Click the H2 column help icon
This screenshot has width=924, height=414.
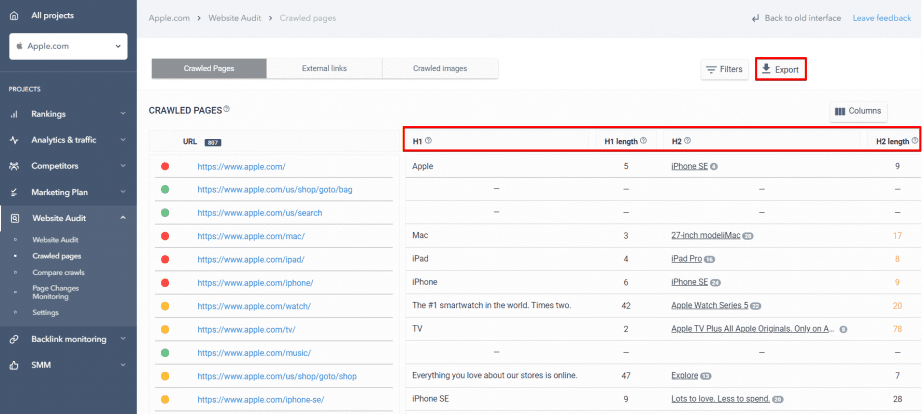pyautogui.click(x=687, y=141)
